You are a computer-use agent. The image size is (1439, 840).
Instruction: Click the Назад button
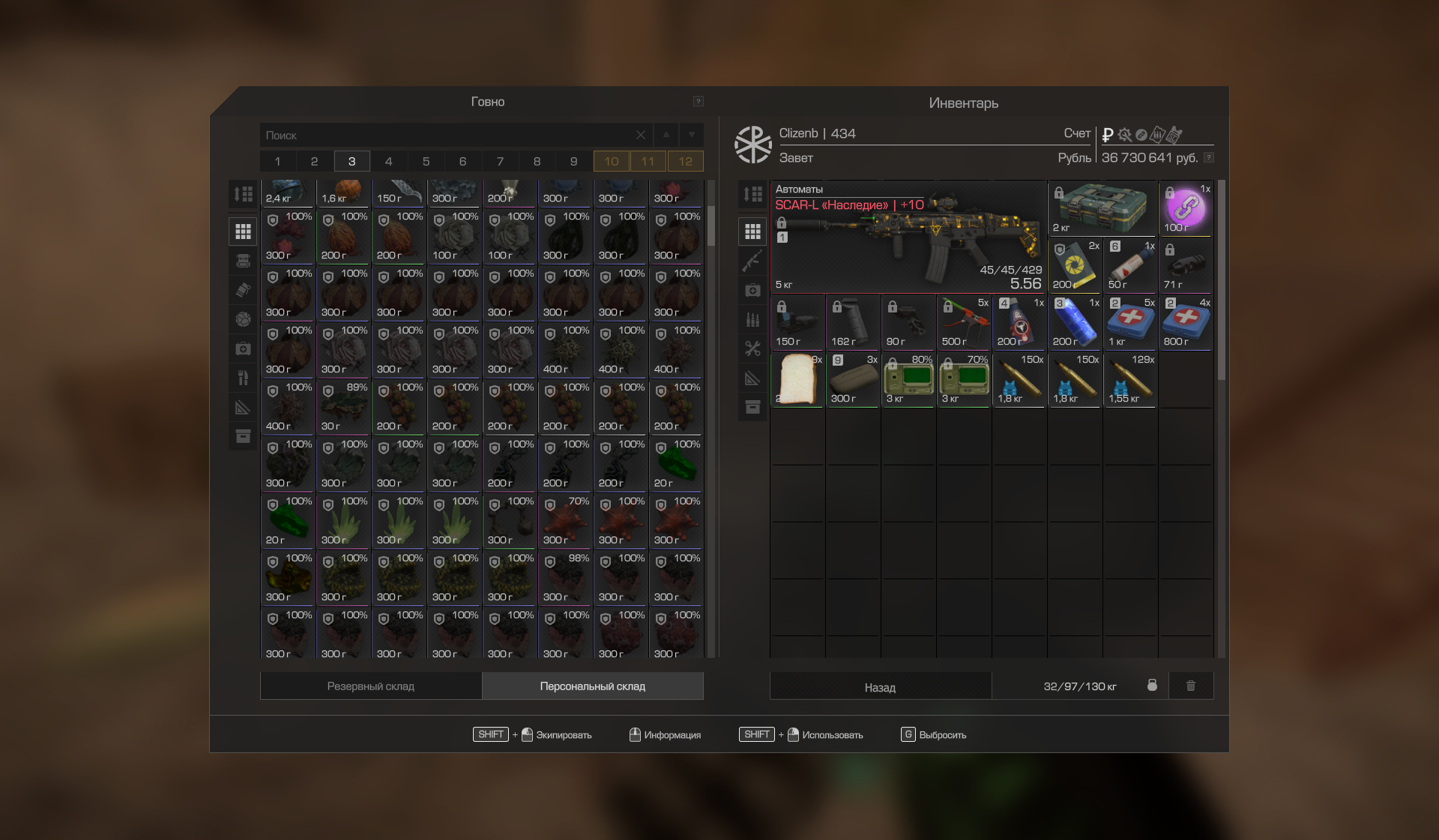tap(881, 686)
